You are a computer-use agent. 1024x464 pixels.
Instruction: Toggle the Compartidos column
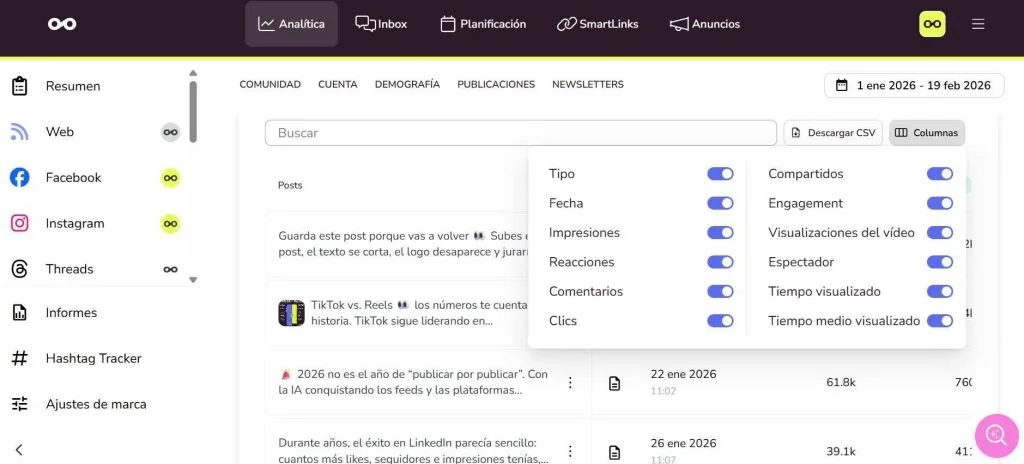click(940, 174)
